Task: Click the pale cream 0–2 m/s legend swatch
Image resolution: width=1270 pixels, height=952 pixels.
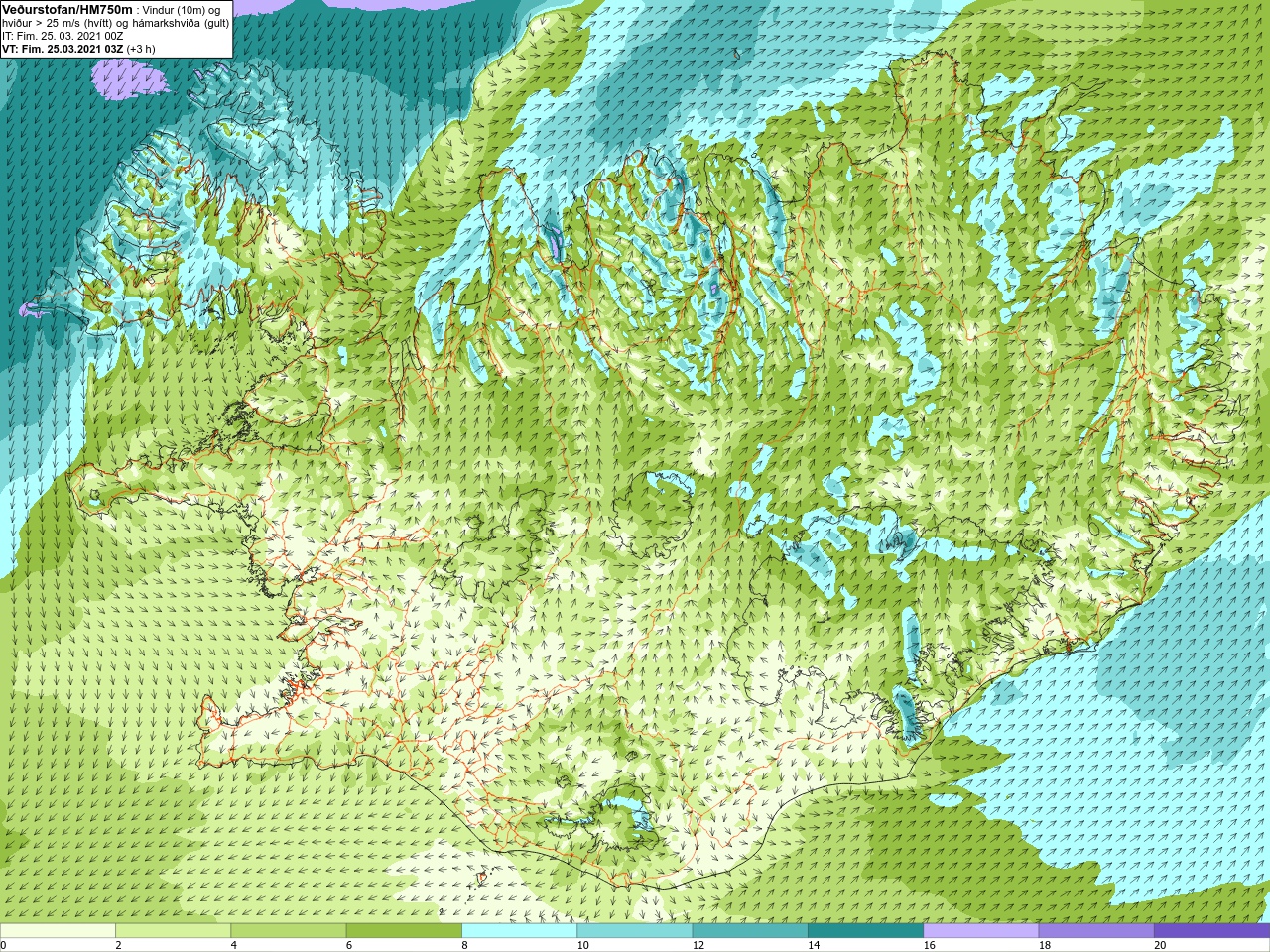Action: click(58, 931)
